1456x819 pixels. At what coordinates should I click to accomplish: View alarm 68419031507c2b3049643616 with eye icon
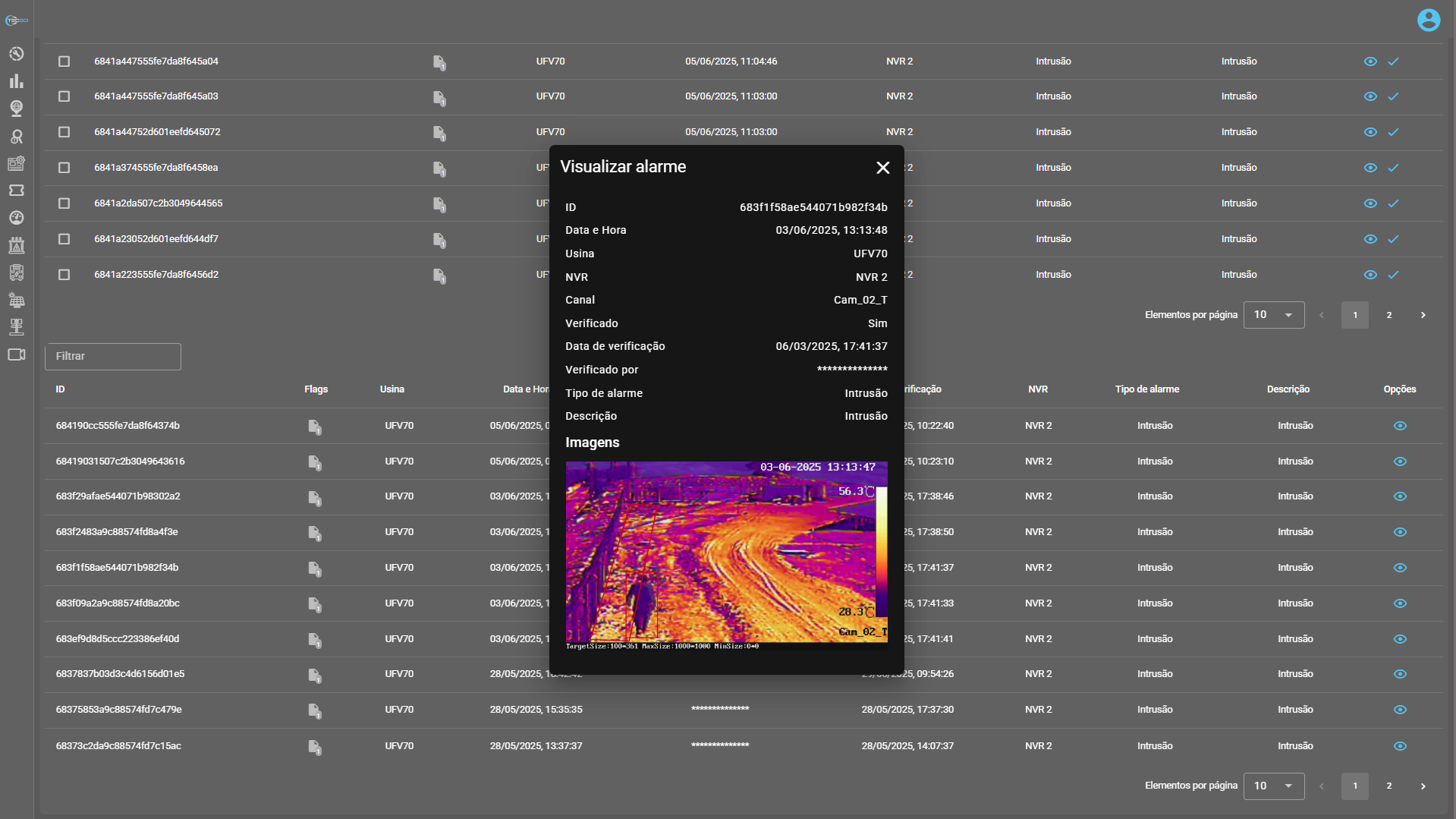(x=1400, y=461)
